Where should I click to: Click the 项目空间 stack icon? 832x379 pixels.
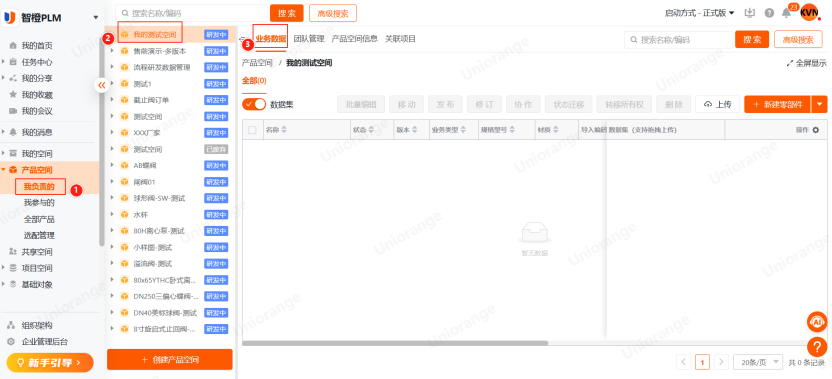point(13,268)
